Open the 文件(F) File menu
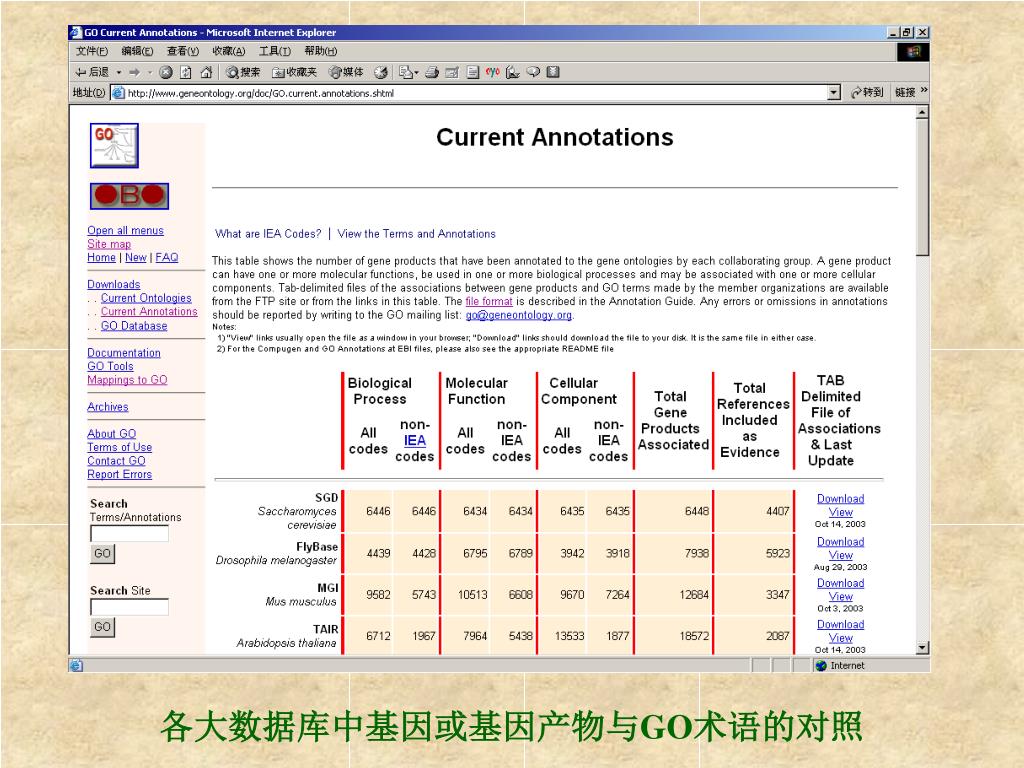The height and width of the screenshot is (768, 1024). [91, 51]
